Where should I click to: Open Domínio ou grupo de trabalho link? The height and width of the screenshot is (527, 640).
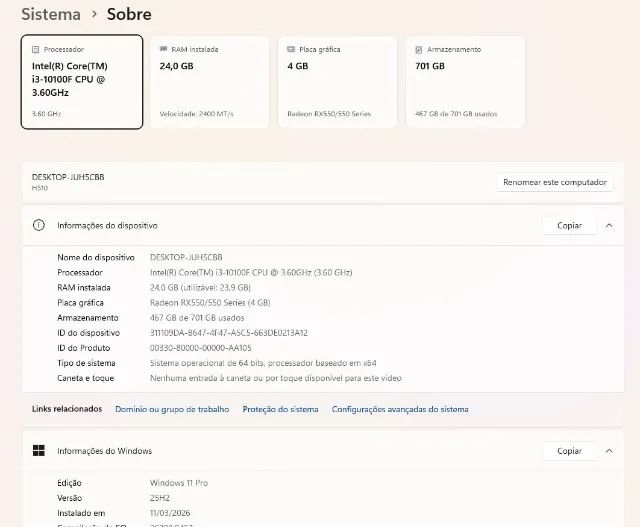pos(172,409)
